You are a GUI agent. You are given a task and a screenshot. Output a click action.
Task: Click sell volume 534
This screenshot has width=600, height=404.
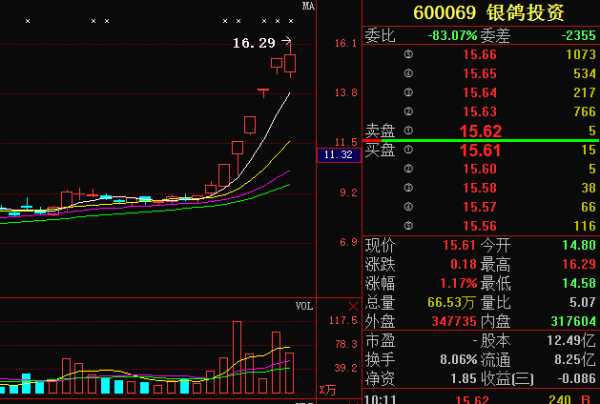click(x=585, y=73)
